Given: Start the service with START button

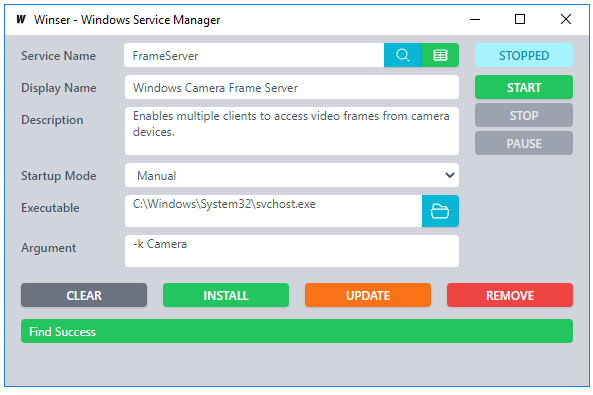Looking at the screenshot, I should (x=524, y=87).
